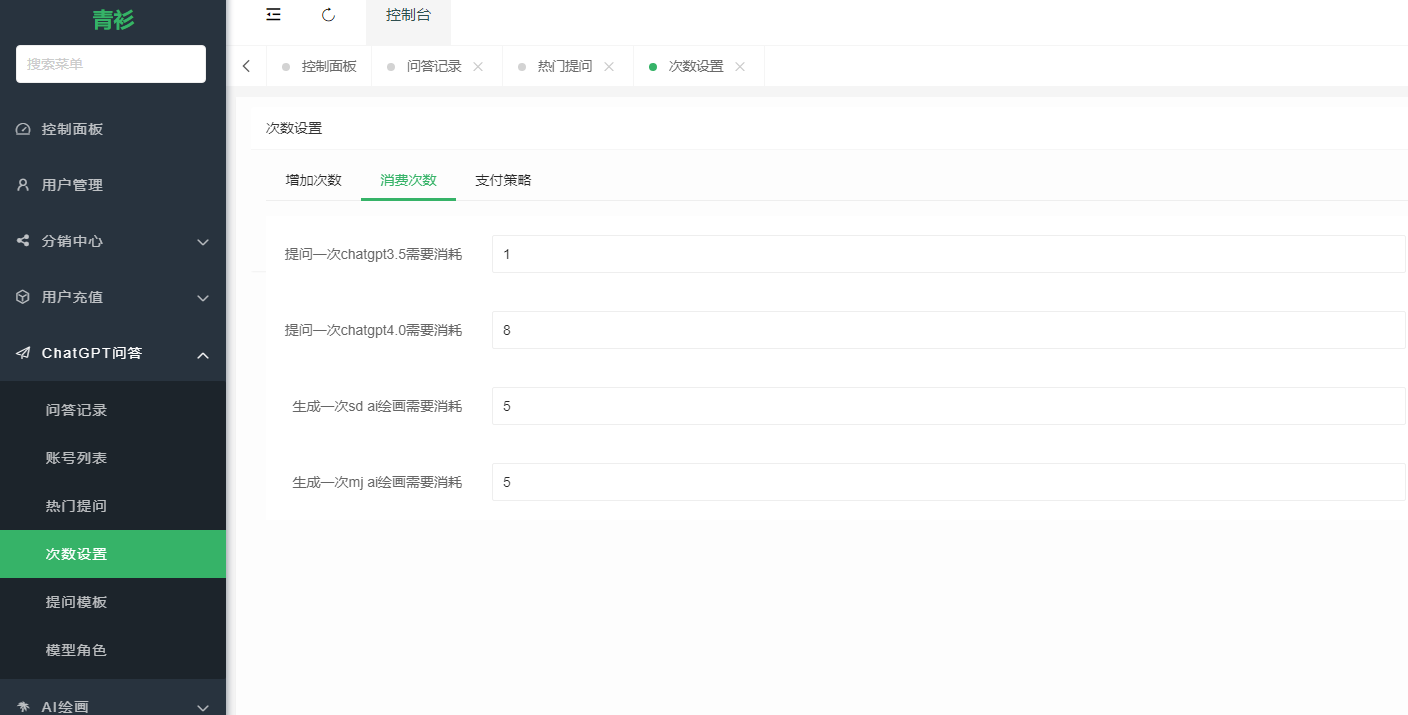The image size is (1408, 715).
Task: Click the 分销中心 share icon
Action: pyautogui.click(x=23, y=241)
